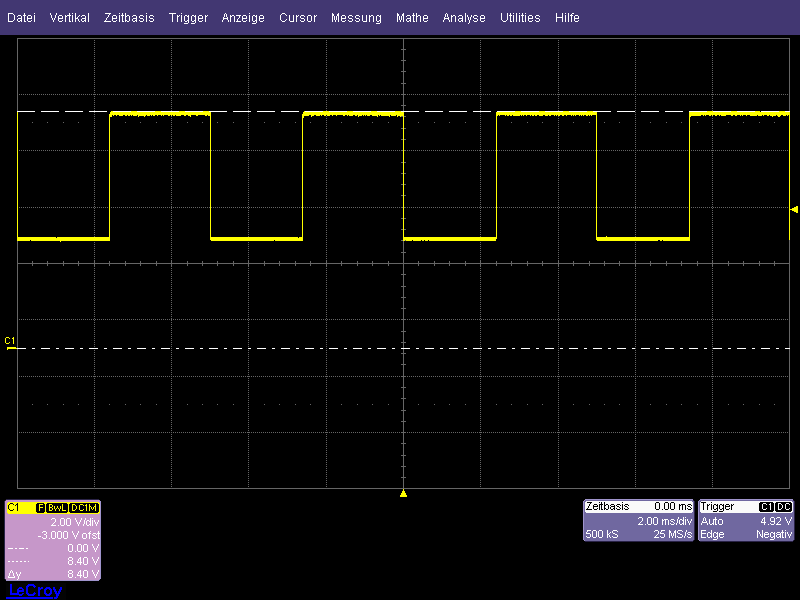Click the DC coupling badge in the Trigger box
This screenshot has width=800, height=600.
point(783,507)
